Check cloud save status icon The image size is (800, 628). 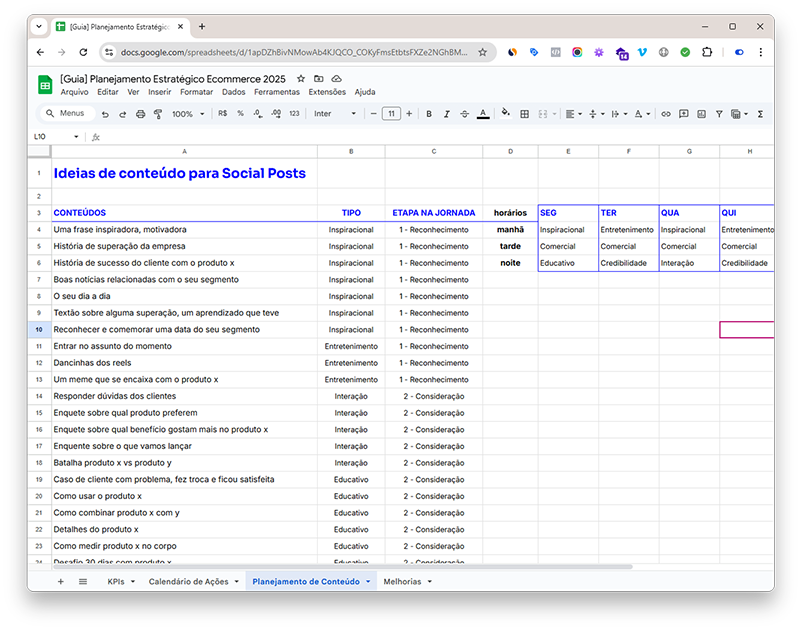point(336,79)
